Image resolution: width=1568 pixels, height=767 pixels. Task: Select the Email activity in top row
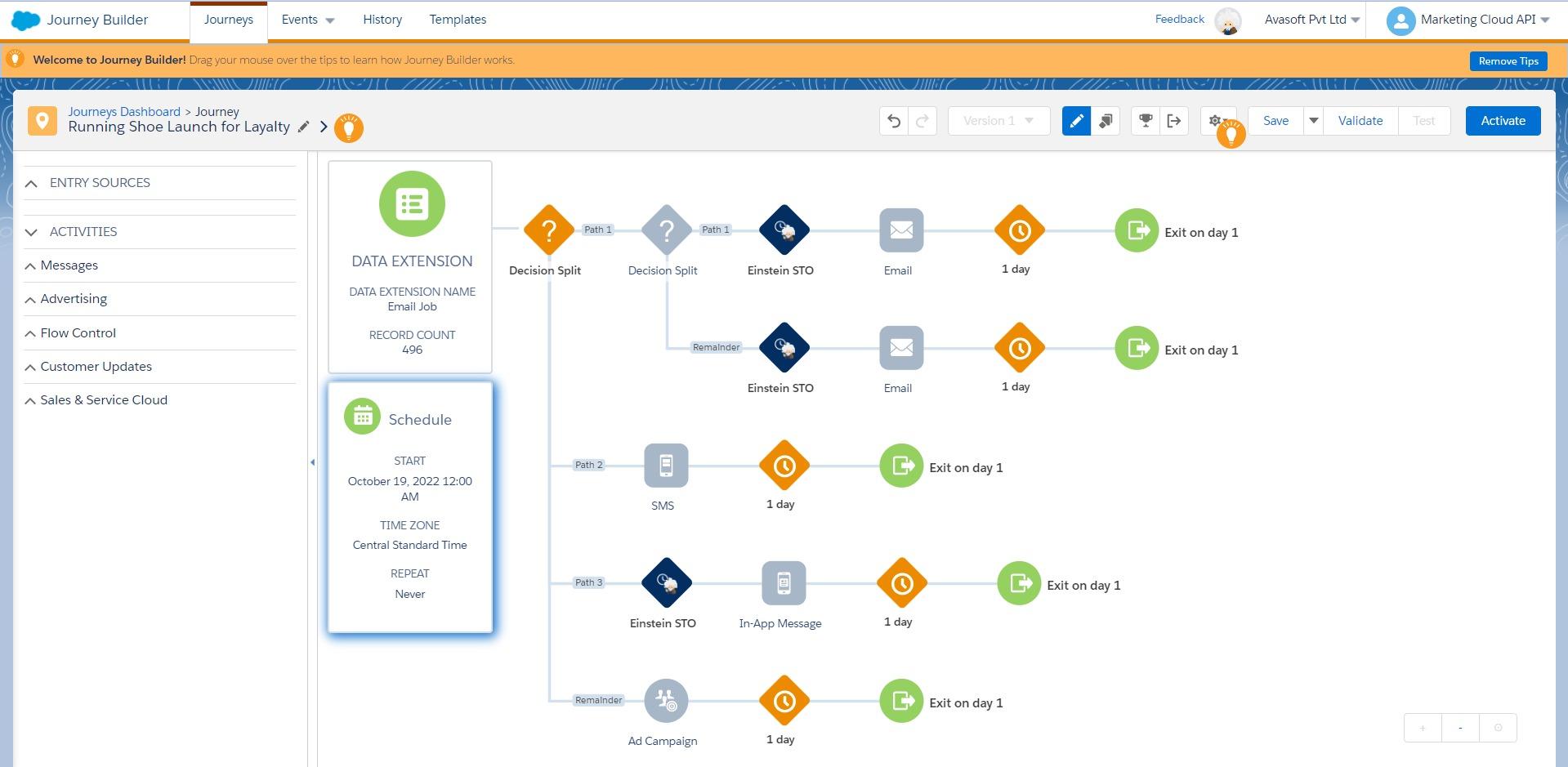(901, 230)
